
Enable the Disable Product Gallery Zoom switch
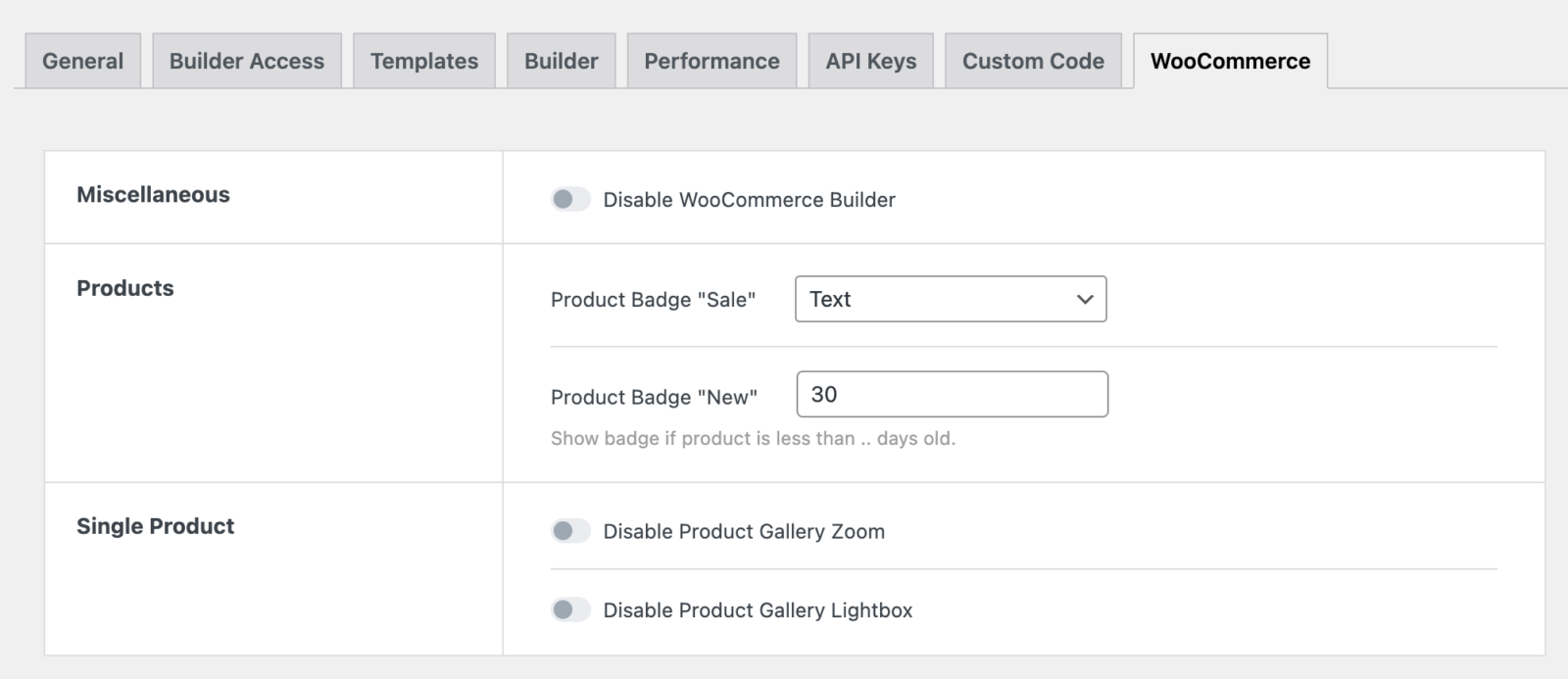pos(570,531)
